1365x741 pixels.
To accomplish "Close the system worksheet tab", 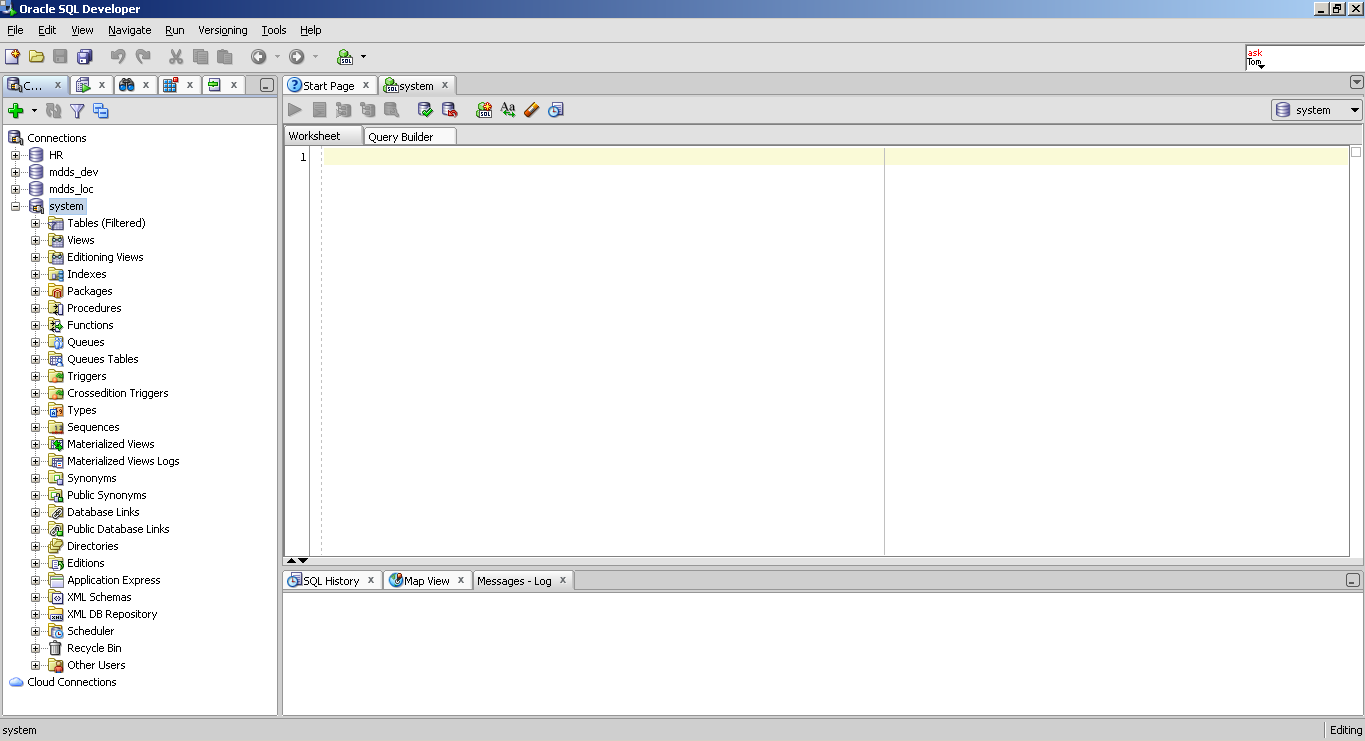I will 445,85.
